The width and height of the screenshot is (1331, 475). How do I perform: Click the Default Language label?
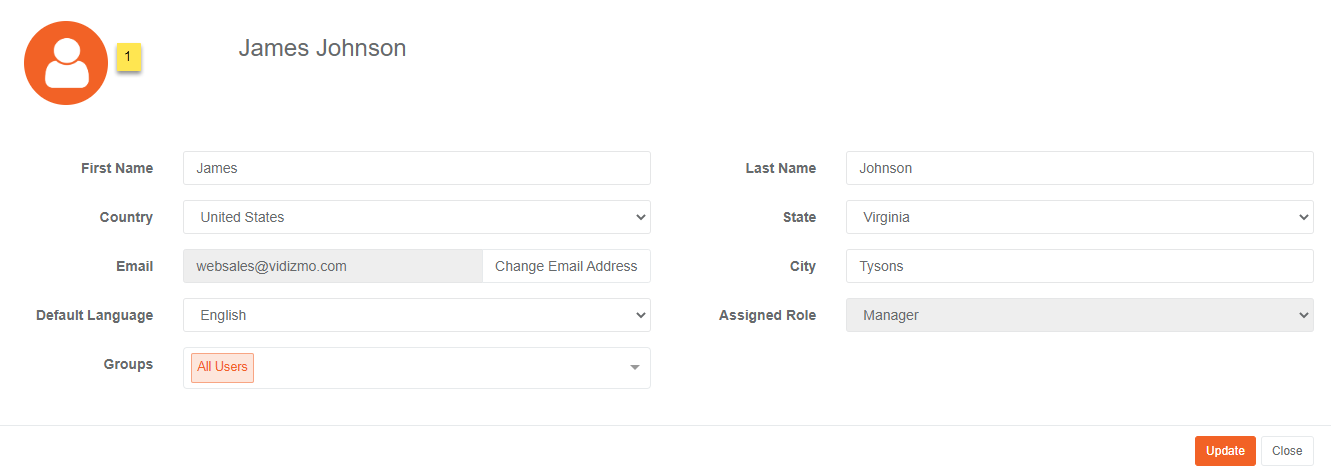[x=95, y=315]
